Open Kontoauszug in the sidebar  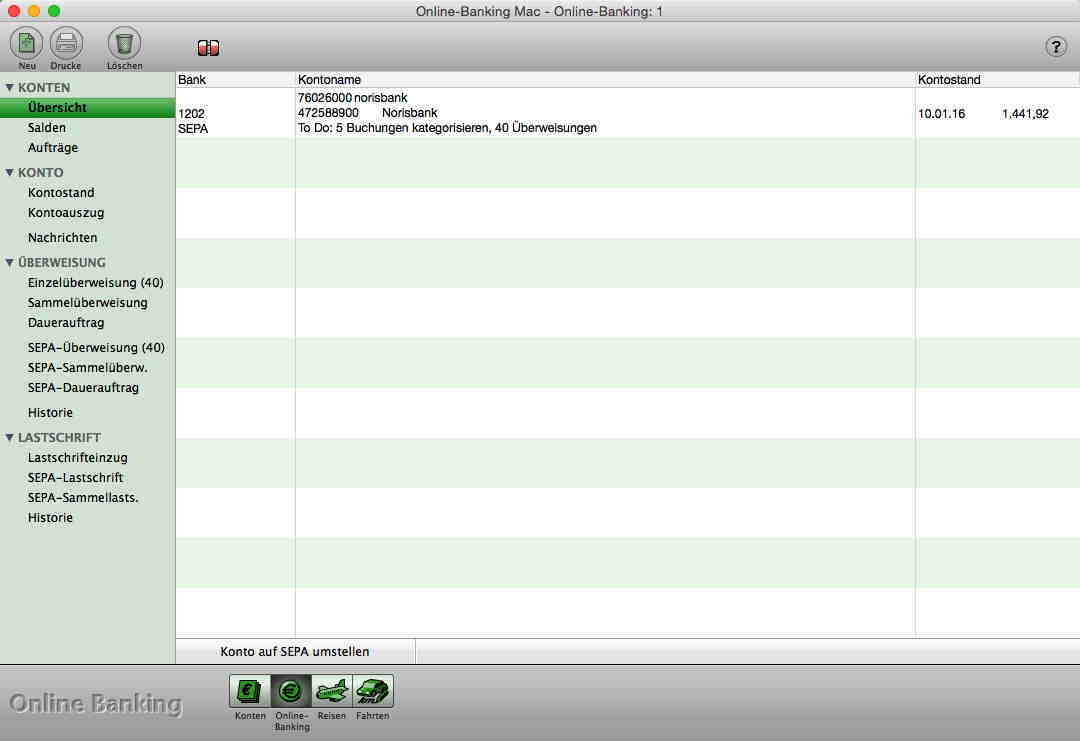tap(66, 213)
